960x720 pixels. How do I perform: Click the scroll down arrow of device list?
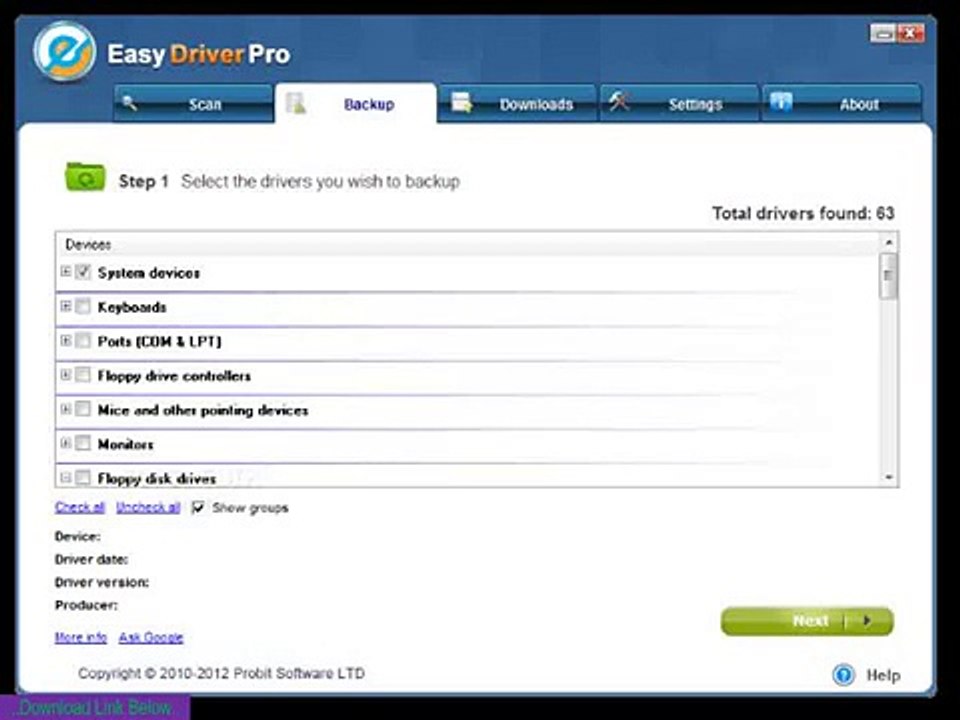888,478
